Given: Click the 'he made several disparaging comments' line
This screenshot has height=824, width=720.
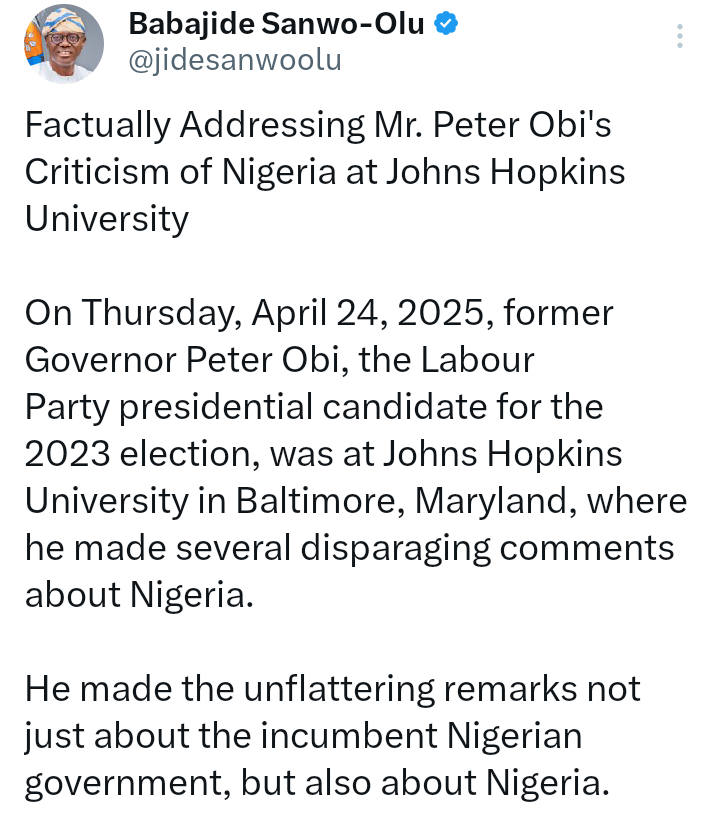Looking at the screenshot, I should (x=349, y=549).
